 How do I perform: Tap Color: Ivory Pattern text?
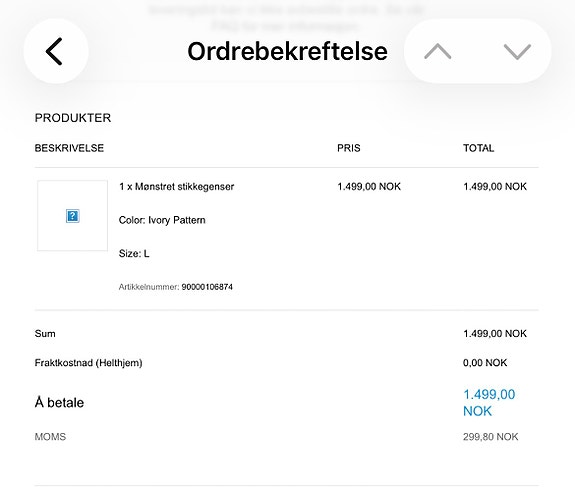[x=162, y=220]
